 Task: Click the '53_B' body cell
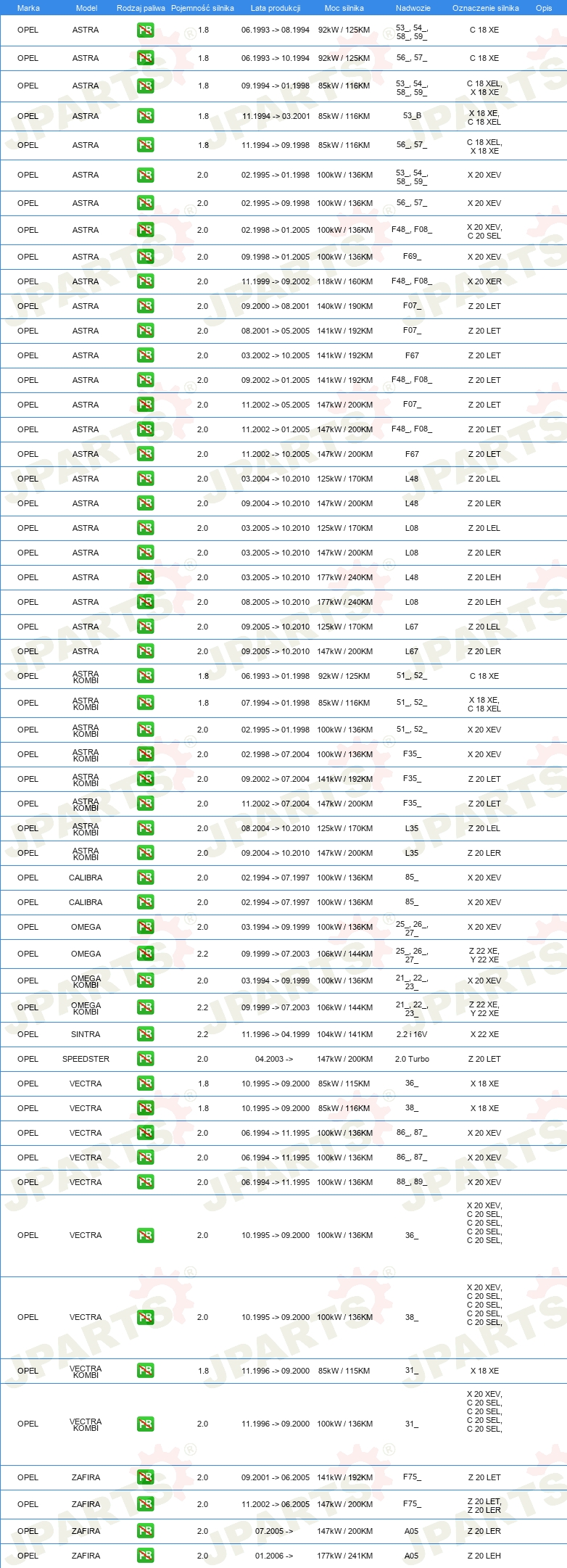click(x=412, y=116)
